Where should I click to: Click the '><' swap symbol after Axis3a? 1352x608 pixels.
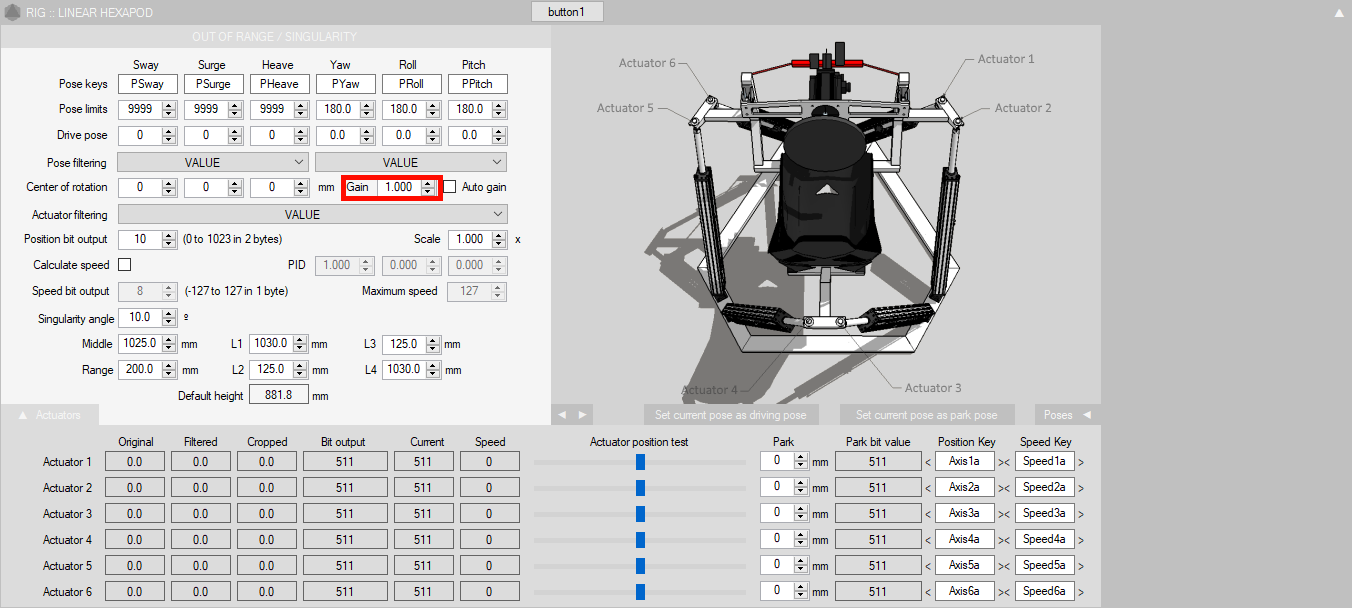[1004, 514]
